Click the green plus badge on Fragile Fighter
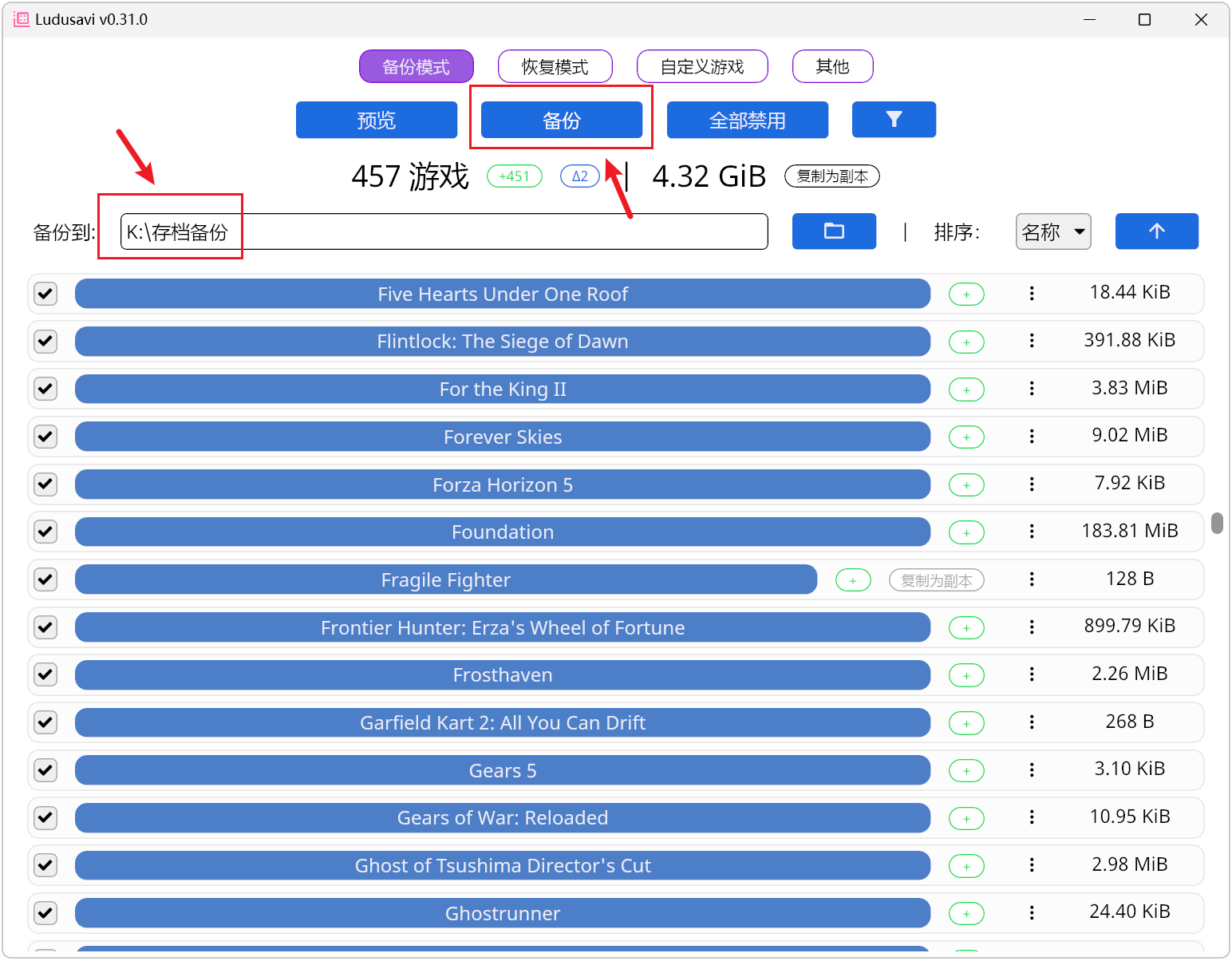1232x961 pixels. pyautogui.click(x=853, y=580)
